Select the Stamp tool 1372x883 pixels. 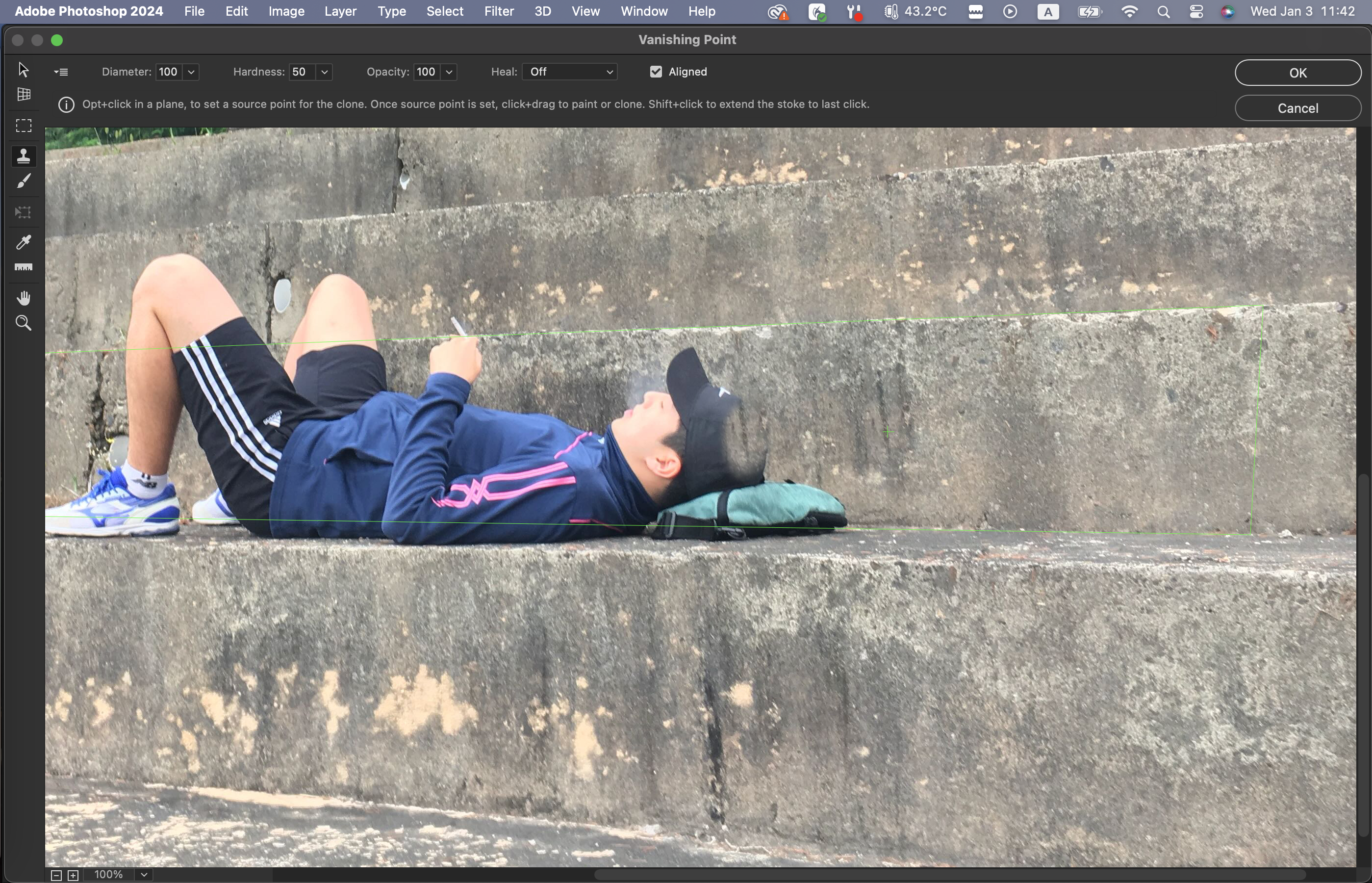point(24,156)
